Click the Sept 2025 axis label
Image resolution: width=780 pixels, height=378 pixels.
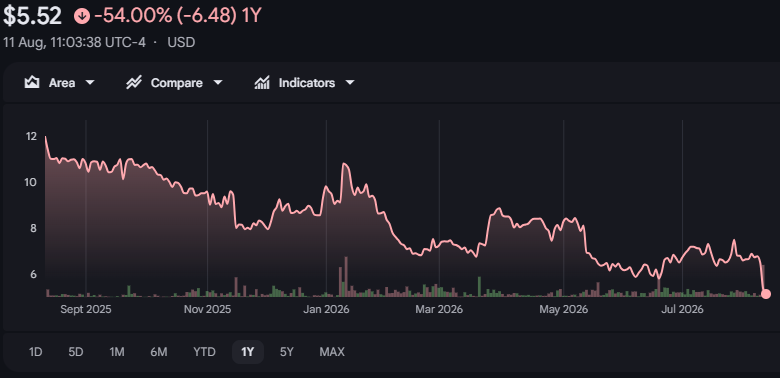[86, 309]
